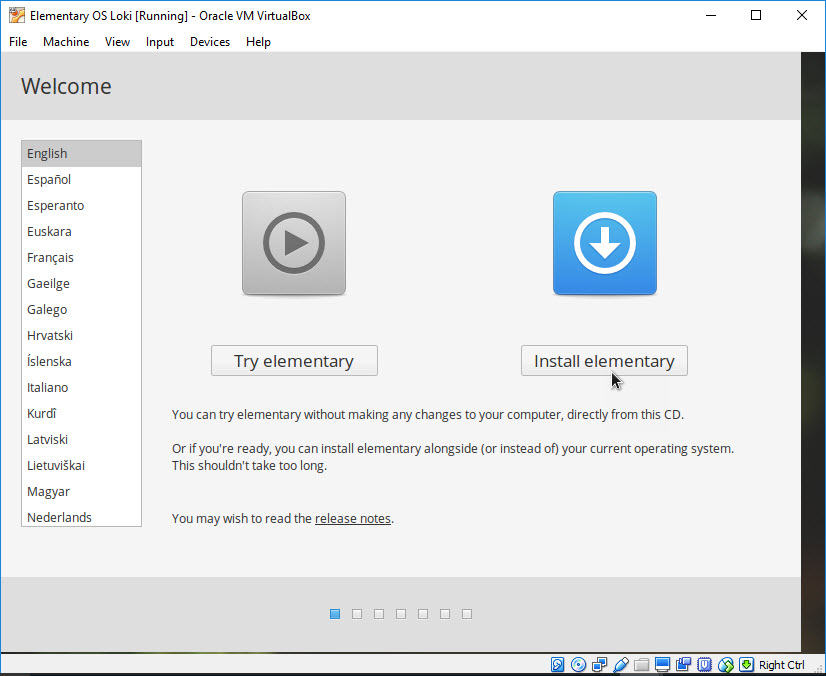Select Euskara in the language list

(82, 231)
